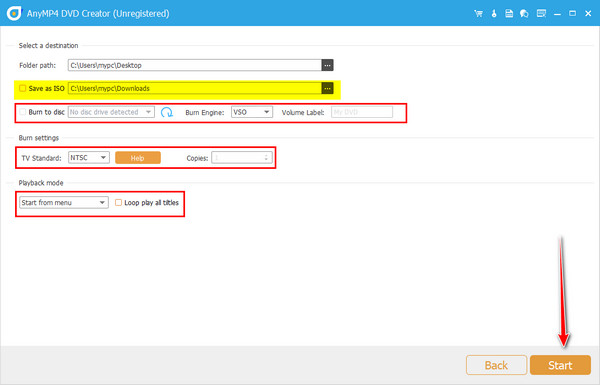Close the DVD Creator window
The image size is (600, 385).
click(x=588, y=14)
